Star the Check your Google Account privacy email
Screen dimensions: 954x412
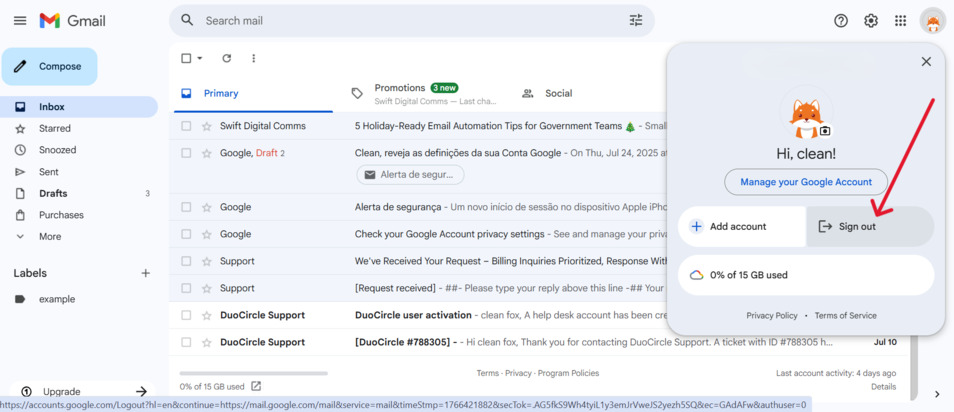pos(207,234)
